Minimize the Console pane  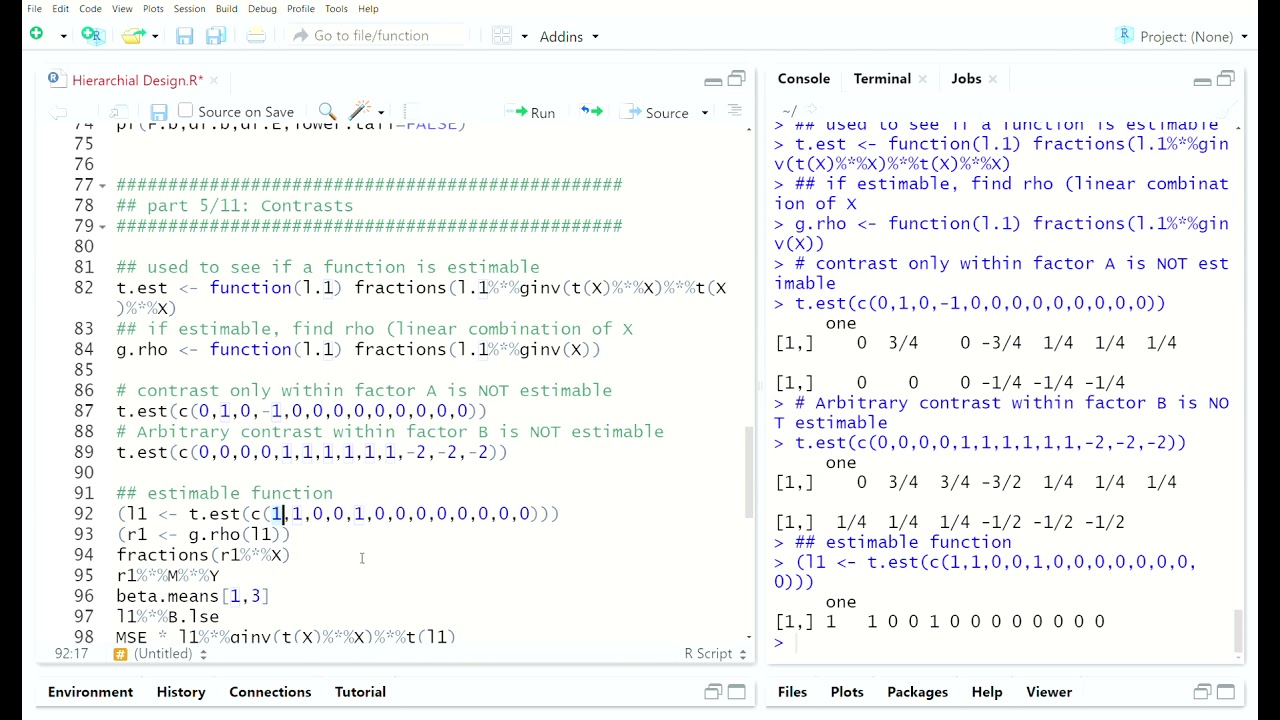coord(1203,81)
